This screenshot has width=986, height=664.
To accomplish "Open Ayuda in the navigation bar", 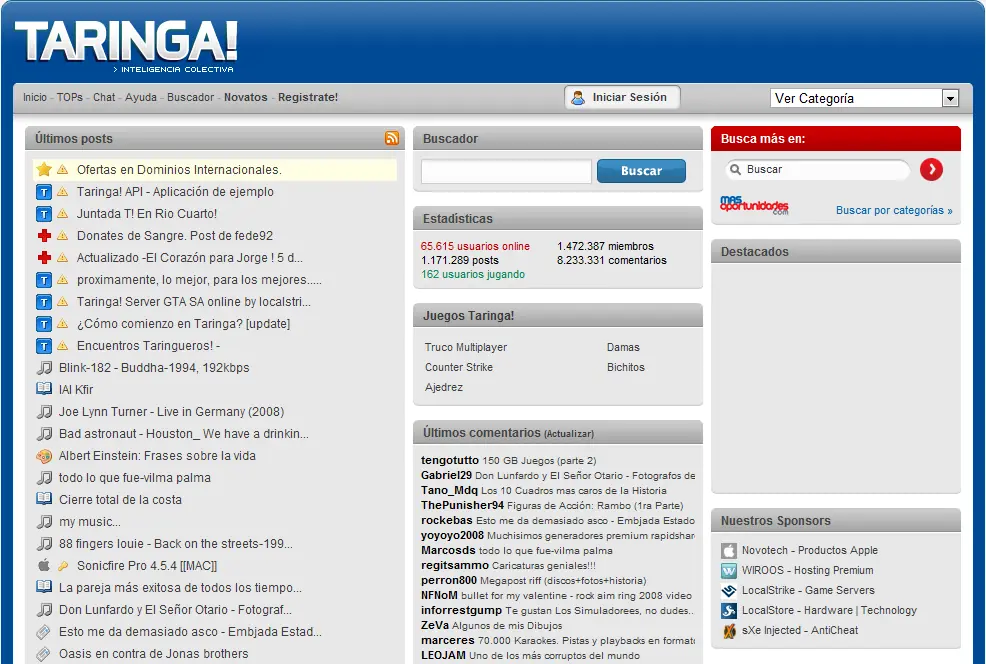I will (x=141, y=97).
